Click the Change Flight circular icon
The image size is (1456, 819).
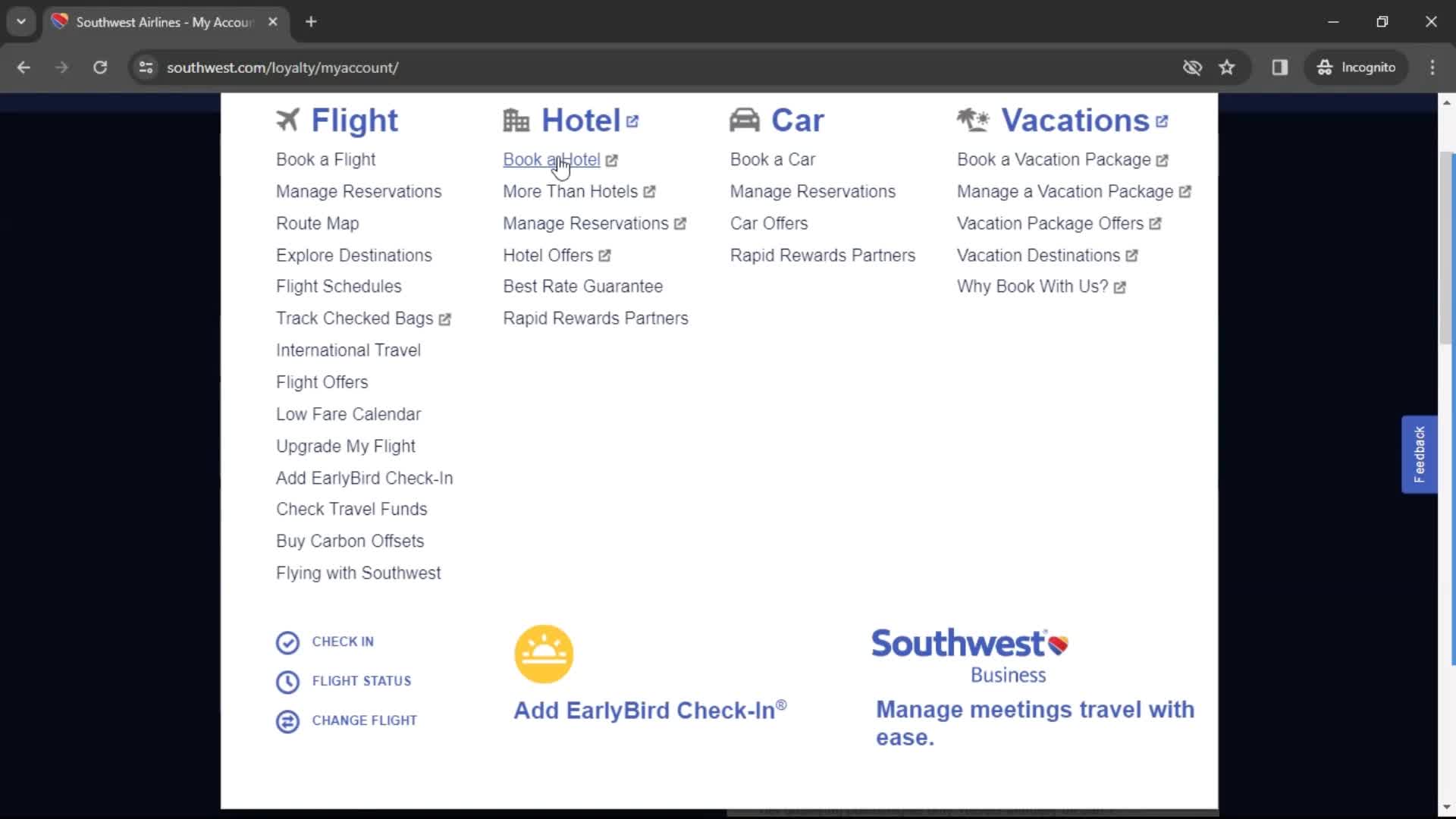pyautogui.click(x=287, y=720)
